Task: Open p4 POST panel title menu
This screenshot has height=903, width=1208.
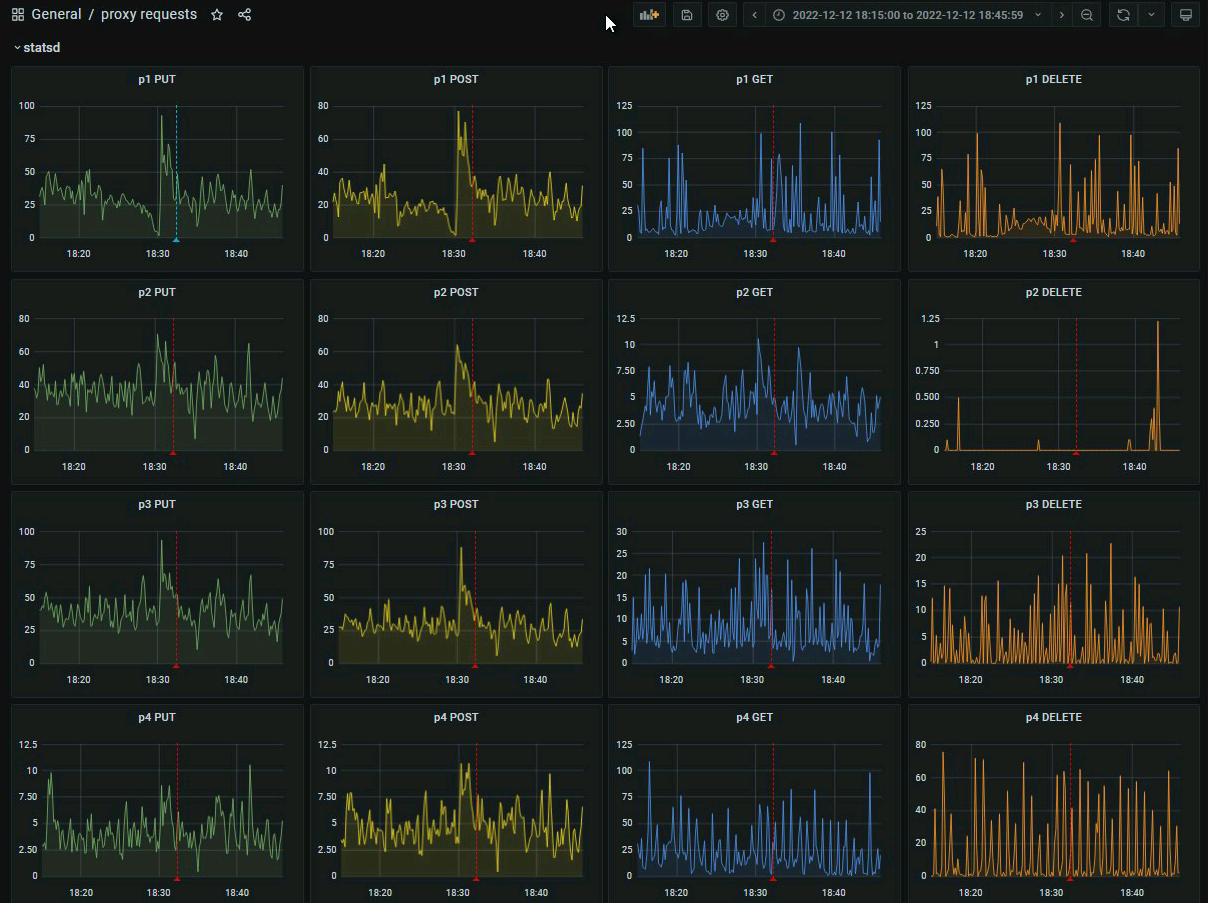Action: pos(456,717)
